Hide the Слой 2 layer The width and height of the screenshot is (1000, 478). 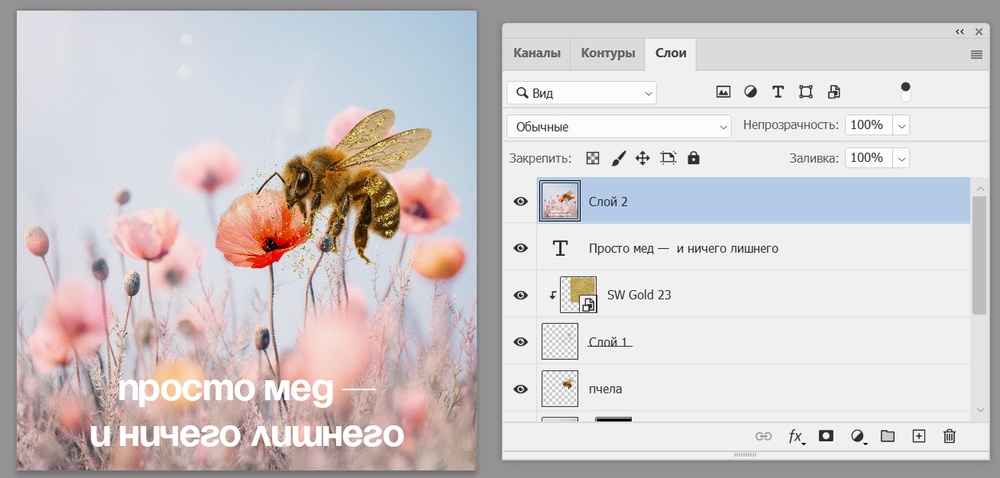tap(521, 201)
